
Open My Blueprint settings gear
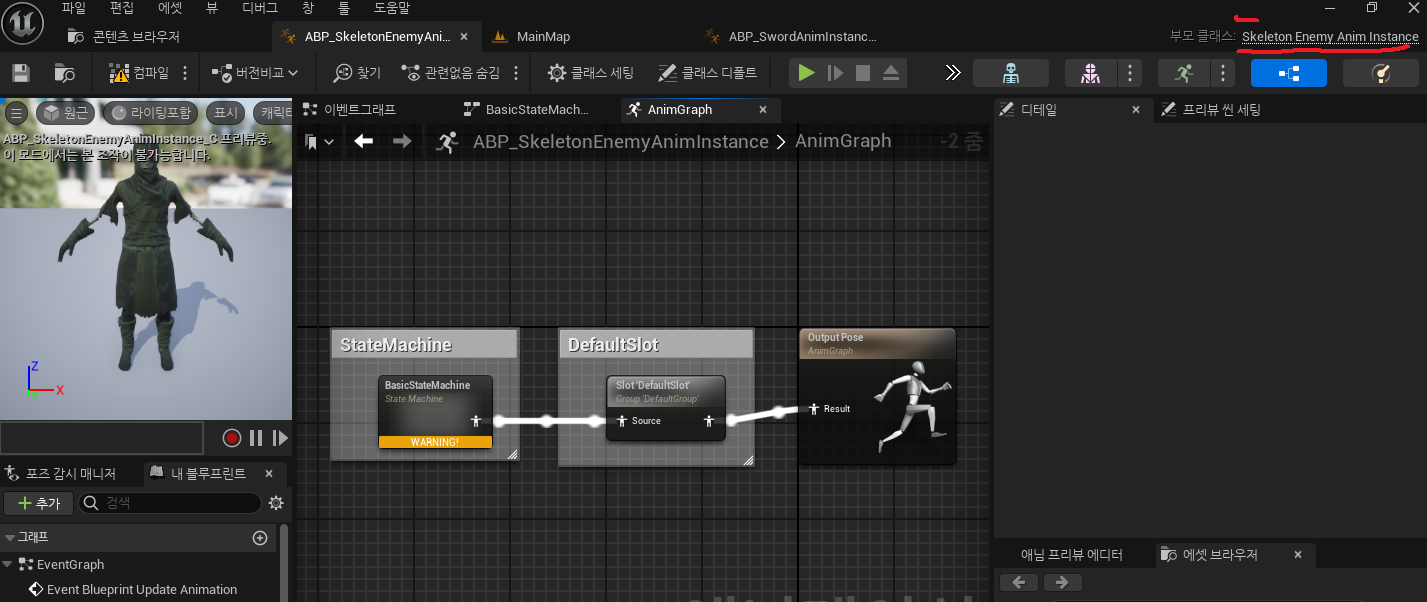[x=276, y=503]
